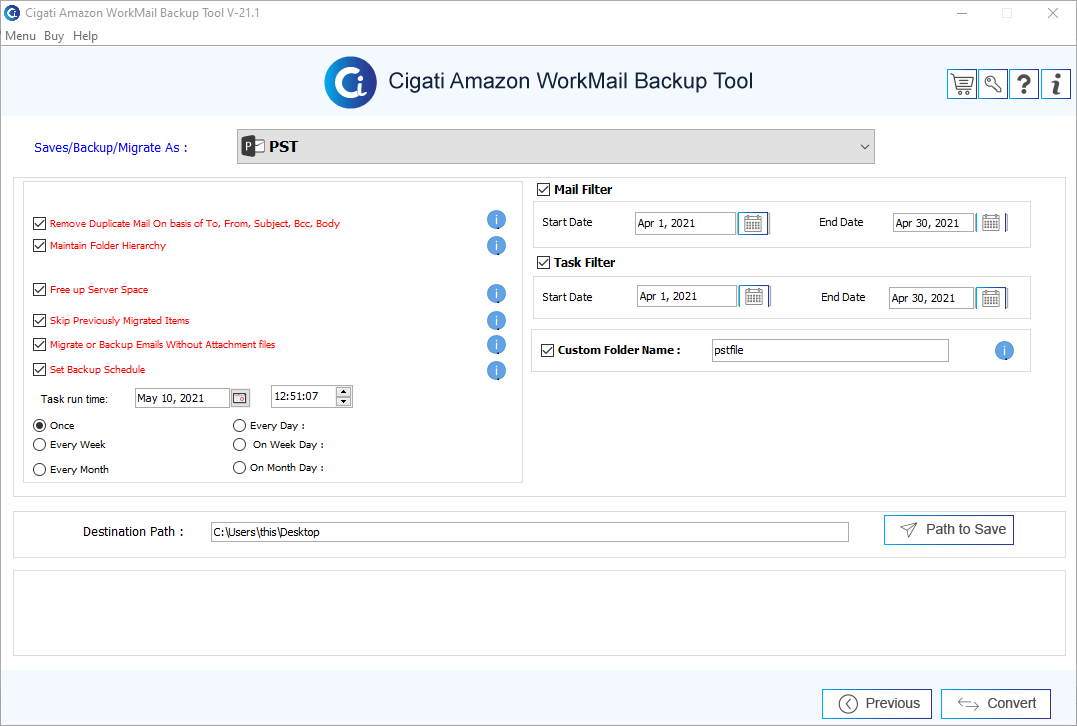Click the Saves/Backup/Migrate As label
Viewport: 1077px width, 726px height.
point(111,148)
